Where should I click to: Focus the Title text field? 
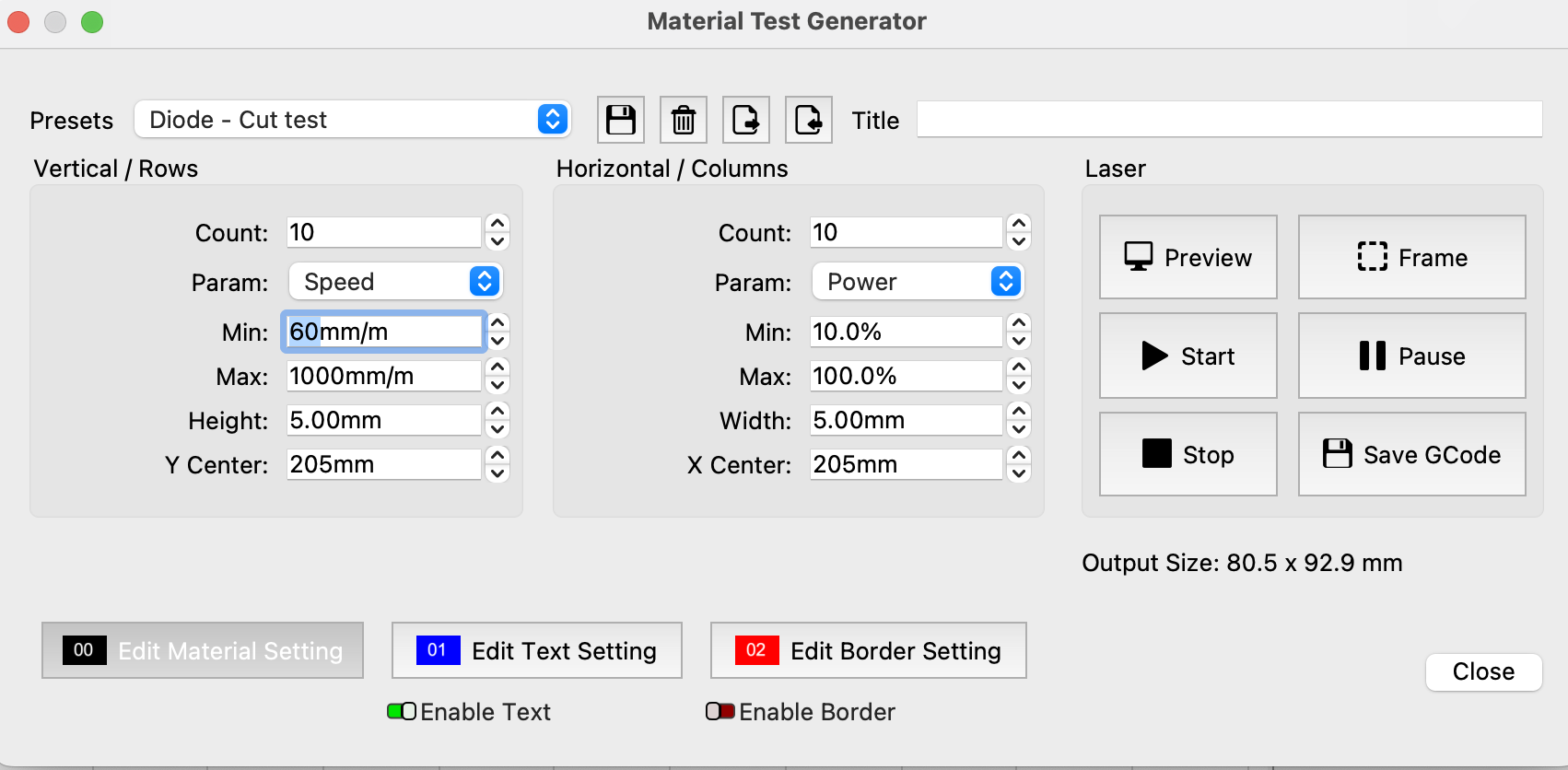click(x=1229, y=120)
